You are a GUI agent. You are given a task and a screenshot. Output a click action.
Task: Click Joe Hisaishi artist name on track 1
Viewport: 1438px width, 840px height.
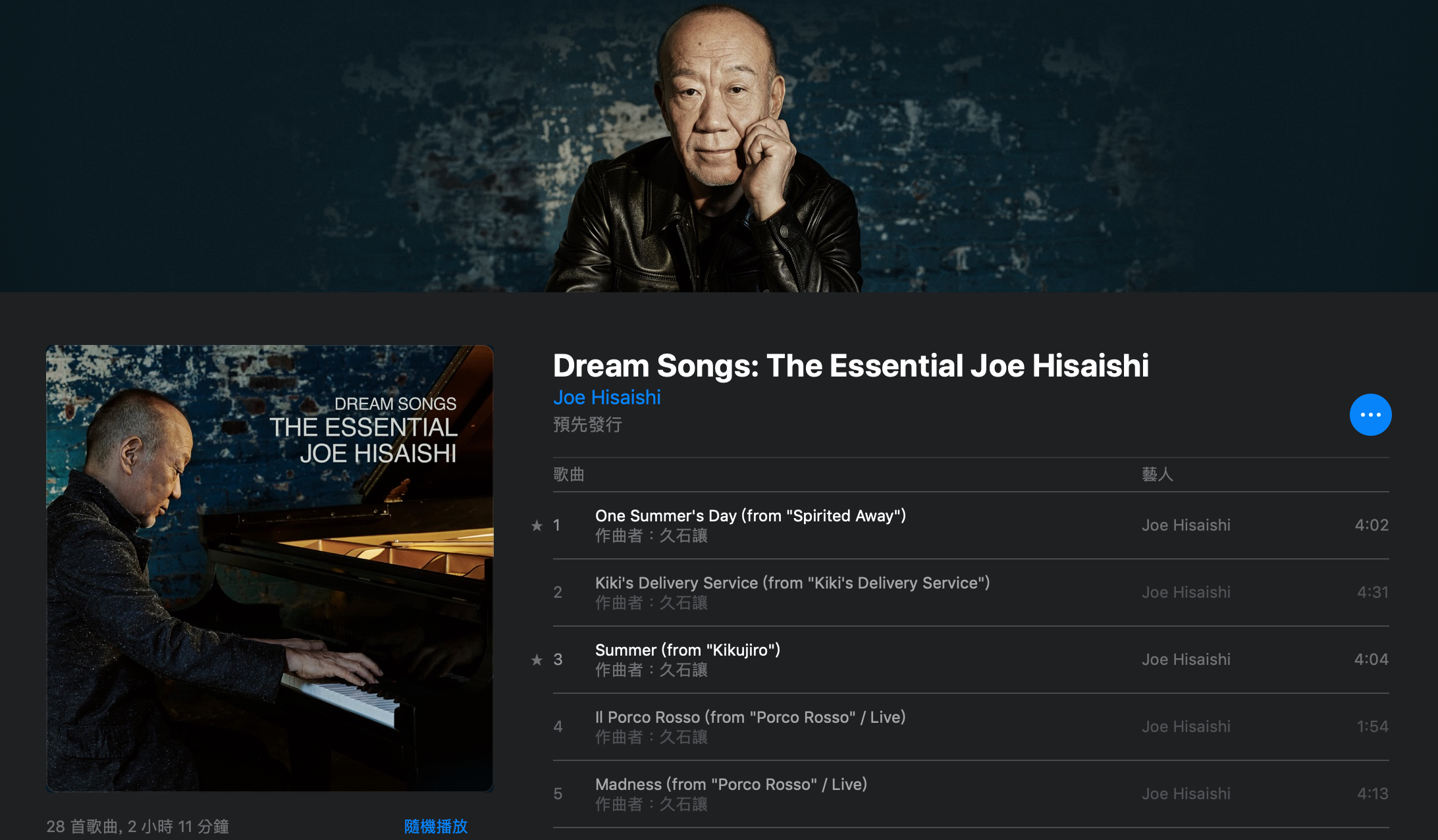1186,525
